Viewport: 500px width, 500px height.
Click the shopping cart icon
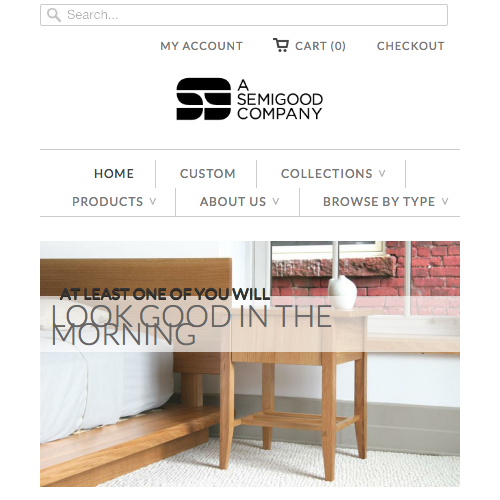pyautogui.click(x=281, y=45)
